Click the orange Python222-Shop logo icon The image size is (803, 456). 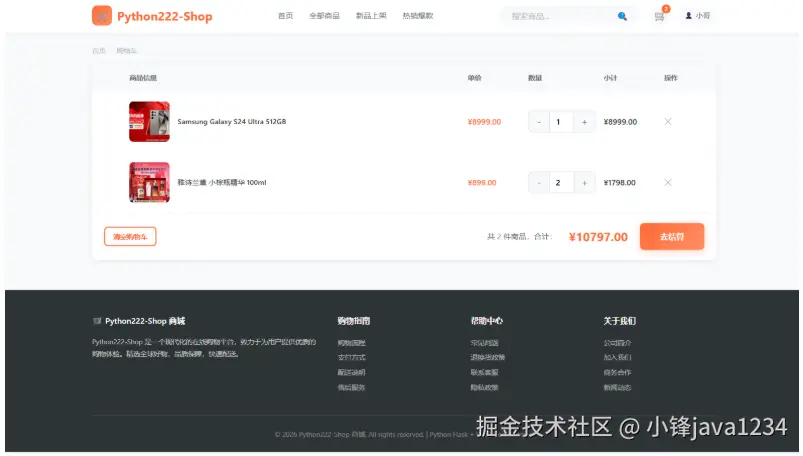tap(102, 16)
